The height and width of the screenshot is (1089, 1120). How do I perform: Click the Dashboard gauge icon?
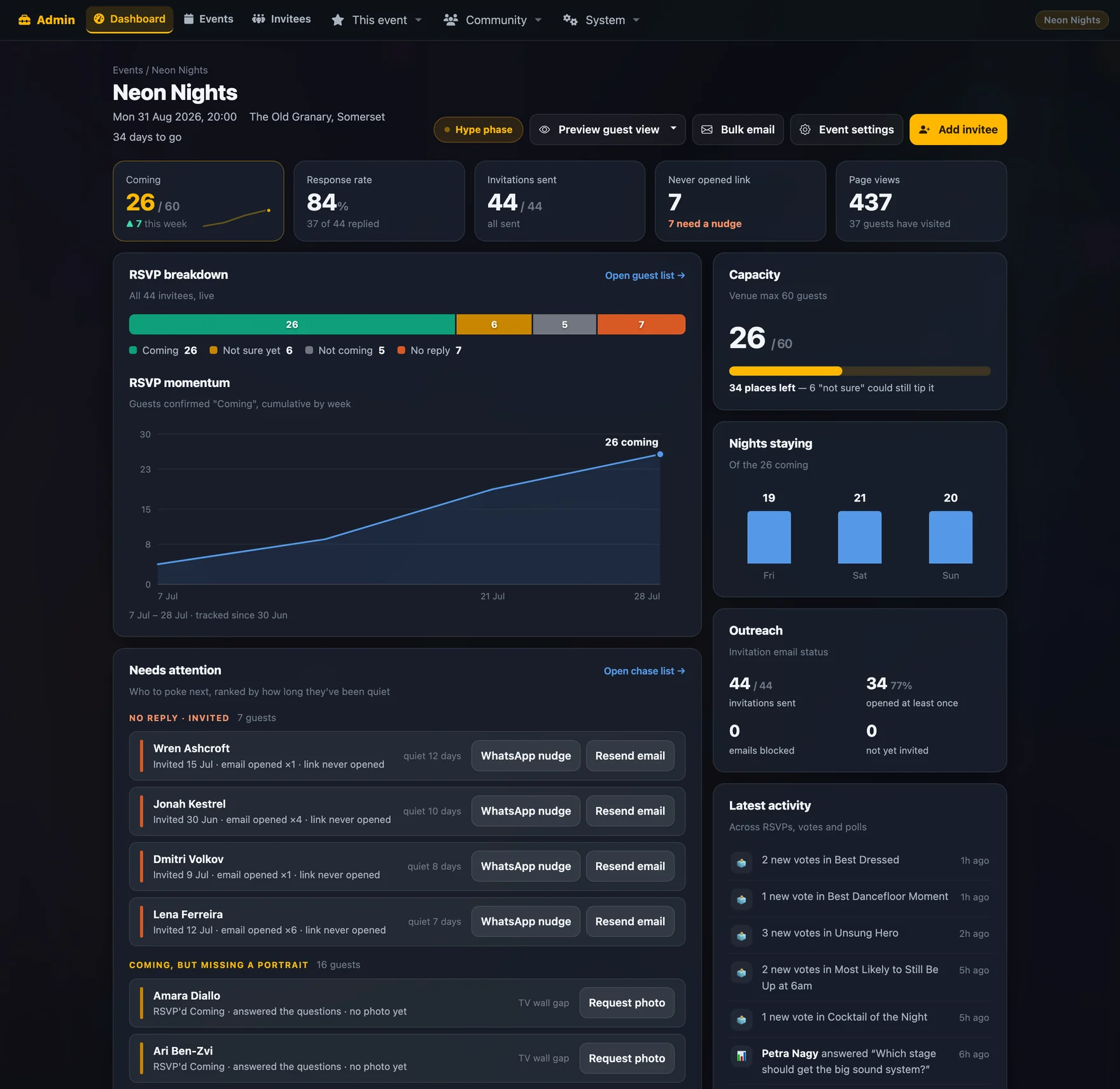99,19
